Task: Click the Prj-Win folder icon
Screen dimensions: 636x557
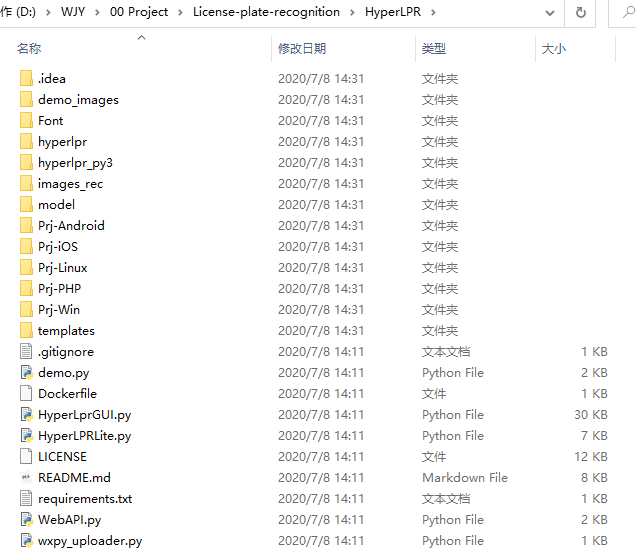Action: tap(26, 310)
